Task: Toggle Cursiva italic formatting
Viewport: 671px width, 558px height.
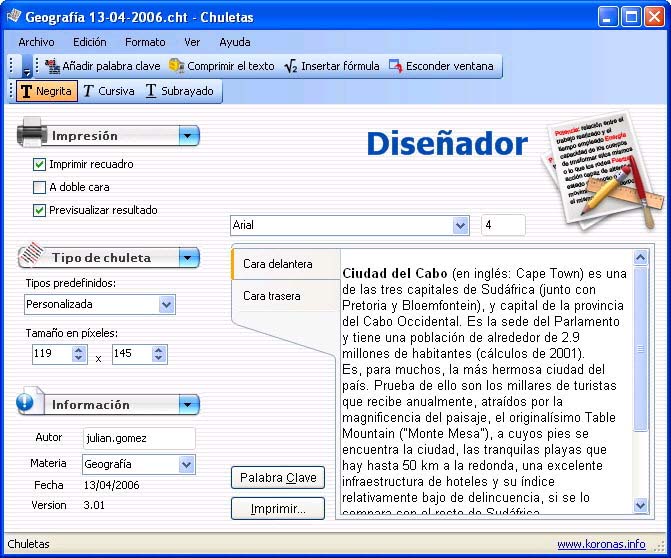Action: (x=109, y=91)
